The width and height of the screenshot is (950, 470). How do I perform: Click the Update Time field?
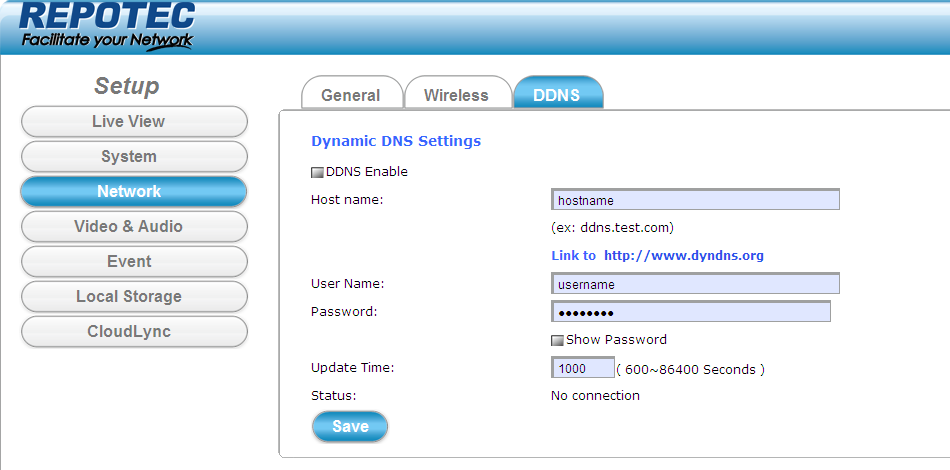[x=582, y=368]
